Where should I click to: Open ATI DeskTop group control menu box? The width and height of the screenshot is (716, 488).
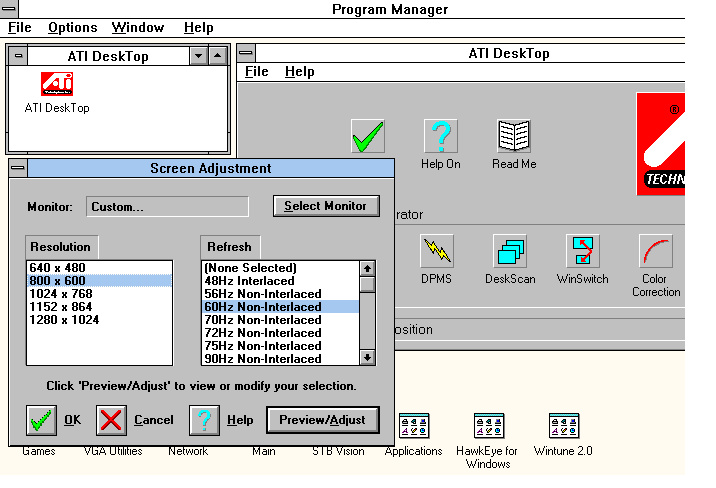click(x=19, y=56)
